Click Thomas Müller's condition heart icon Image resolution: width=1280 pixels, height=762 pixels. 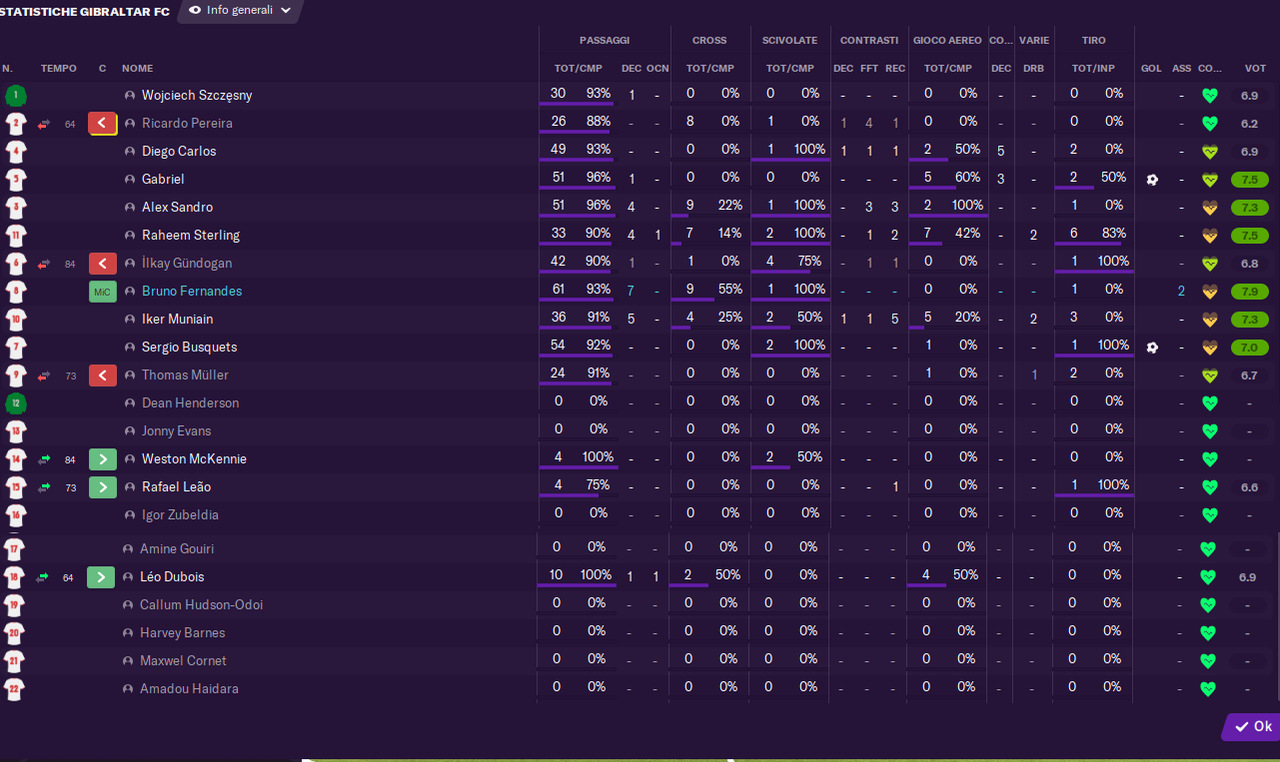[x=1209, y=376]
